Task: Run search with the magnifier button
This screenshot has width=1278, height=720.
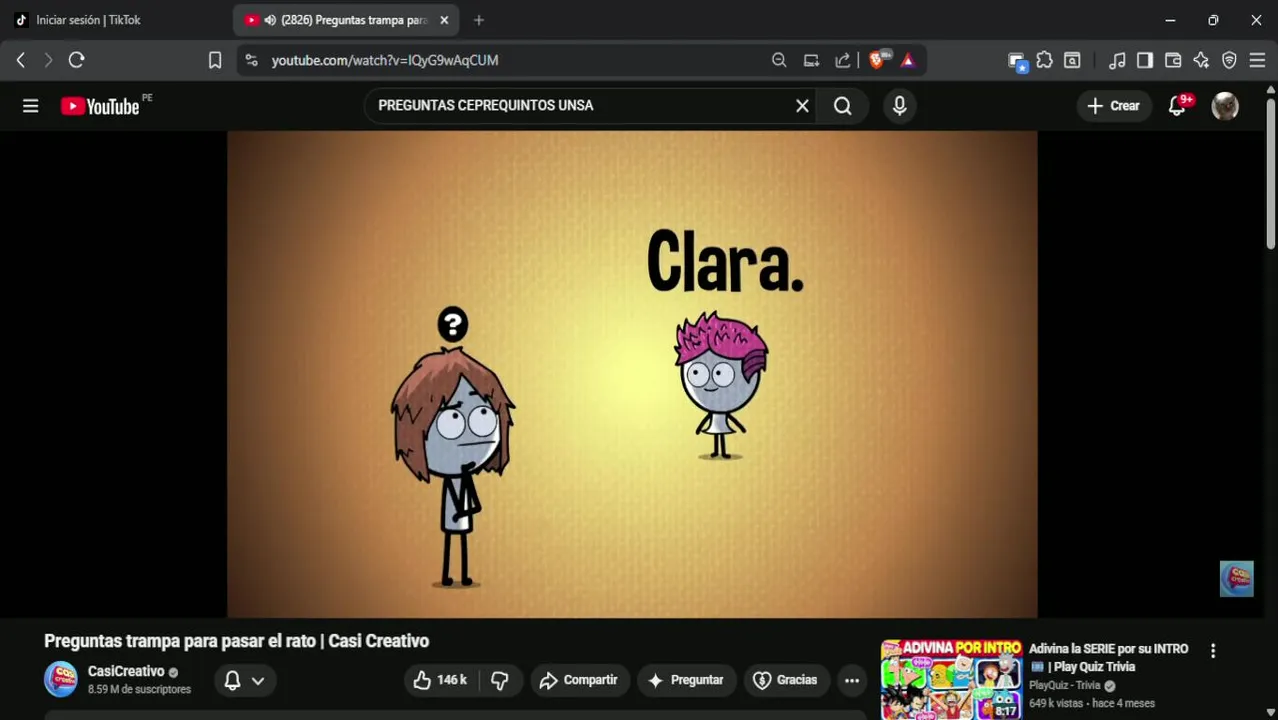Action: pyautogui.click(x=843, y=106)
